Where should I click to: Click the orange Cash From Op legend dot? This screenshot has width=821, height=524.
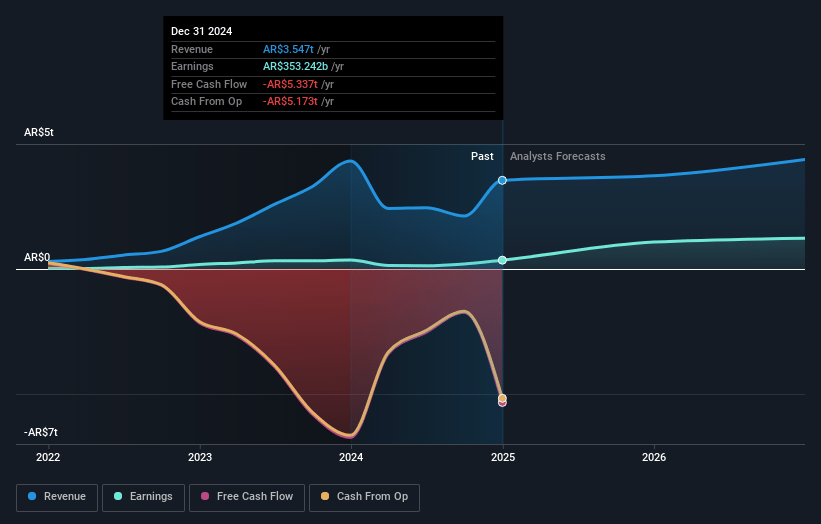[325, 496]
